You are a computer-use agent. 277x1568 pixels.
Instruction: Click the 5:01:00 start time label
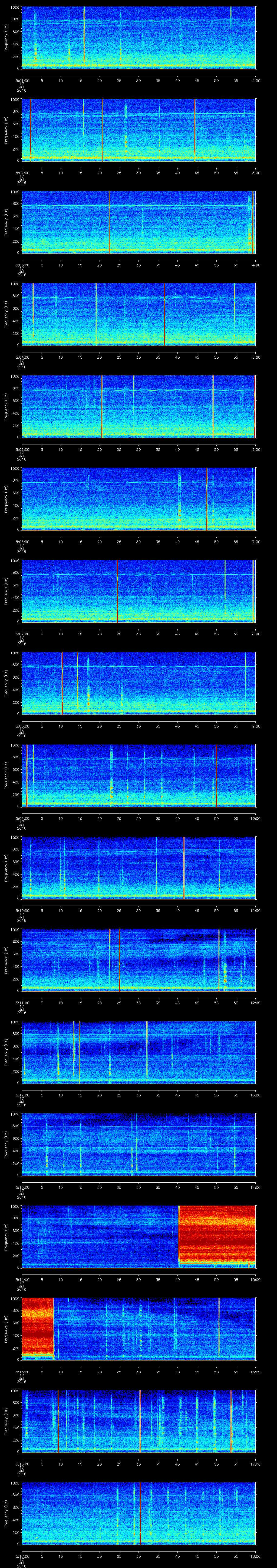point(22,80)
